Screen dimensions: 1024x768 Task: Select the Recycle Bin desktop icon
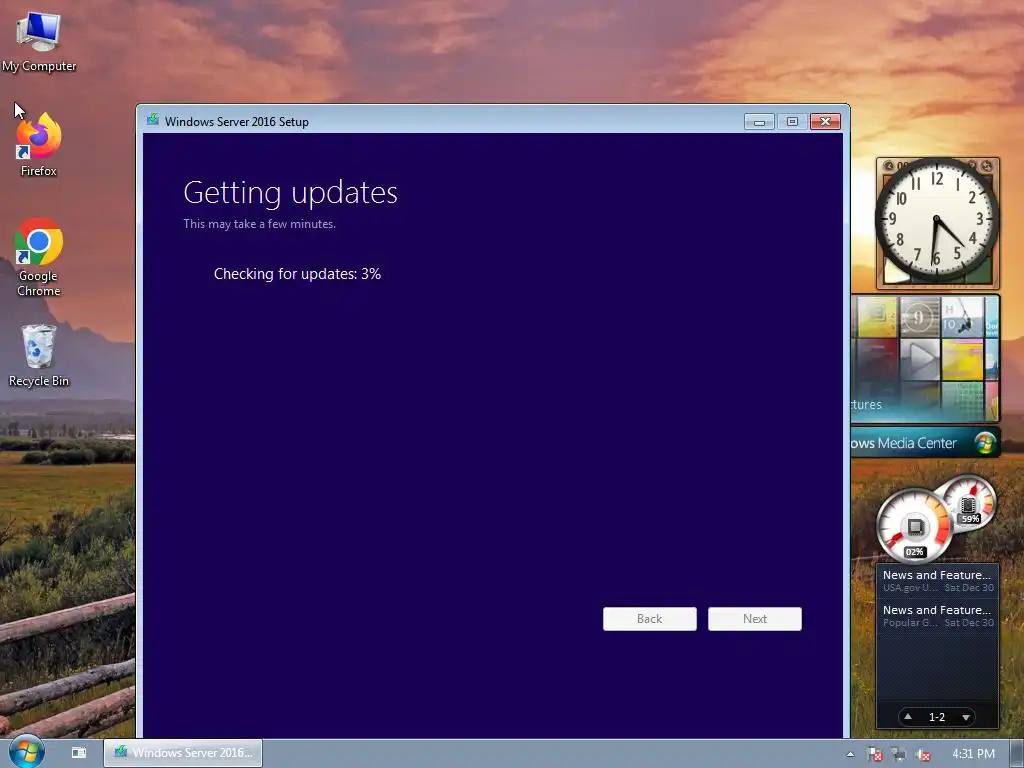(39, 356)
